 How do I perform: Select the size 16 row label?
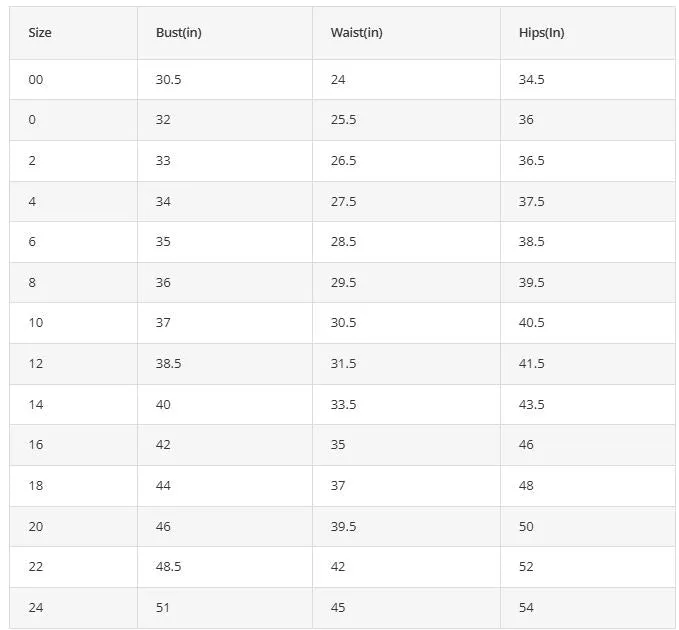36,445
